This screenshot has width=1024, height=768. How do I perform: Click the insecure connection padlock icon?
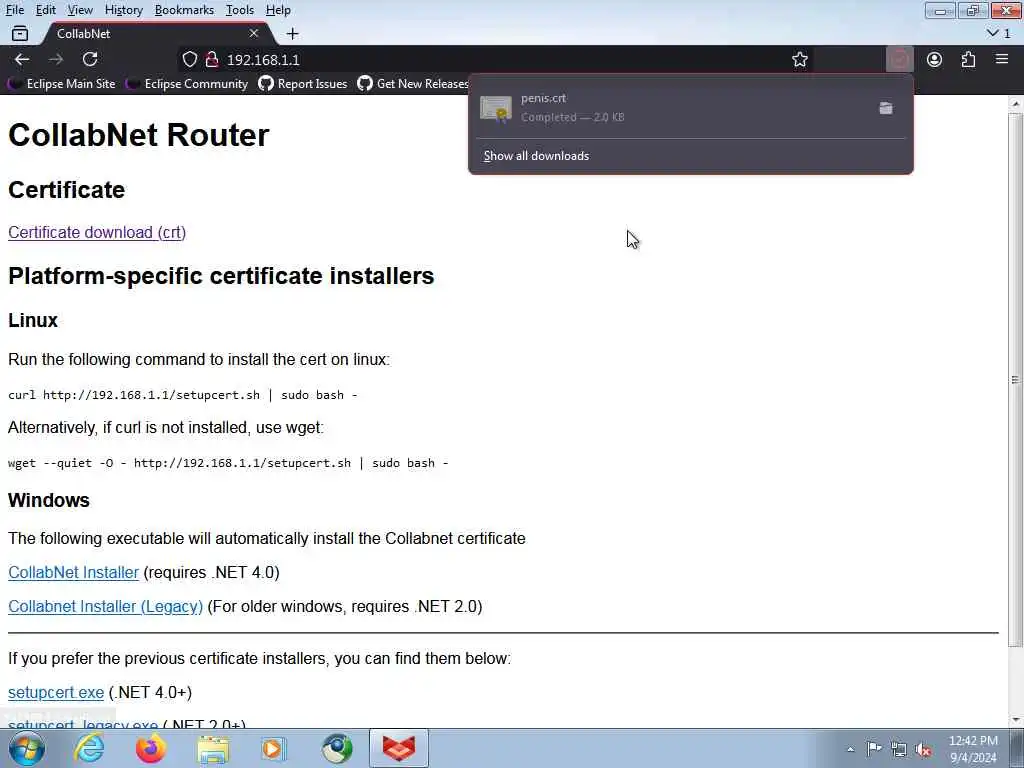(x=212, y=59)
